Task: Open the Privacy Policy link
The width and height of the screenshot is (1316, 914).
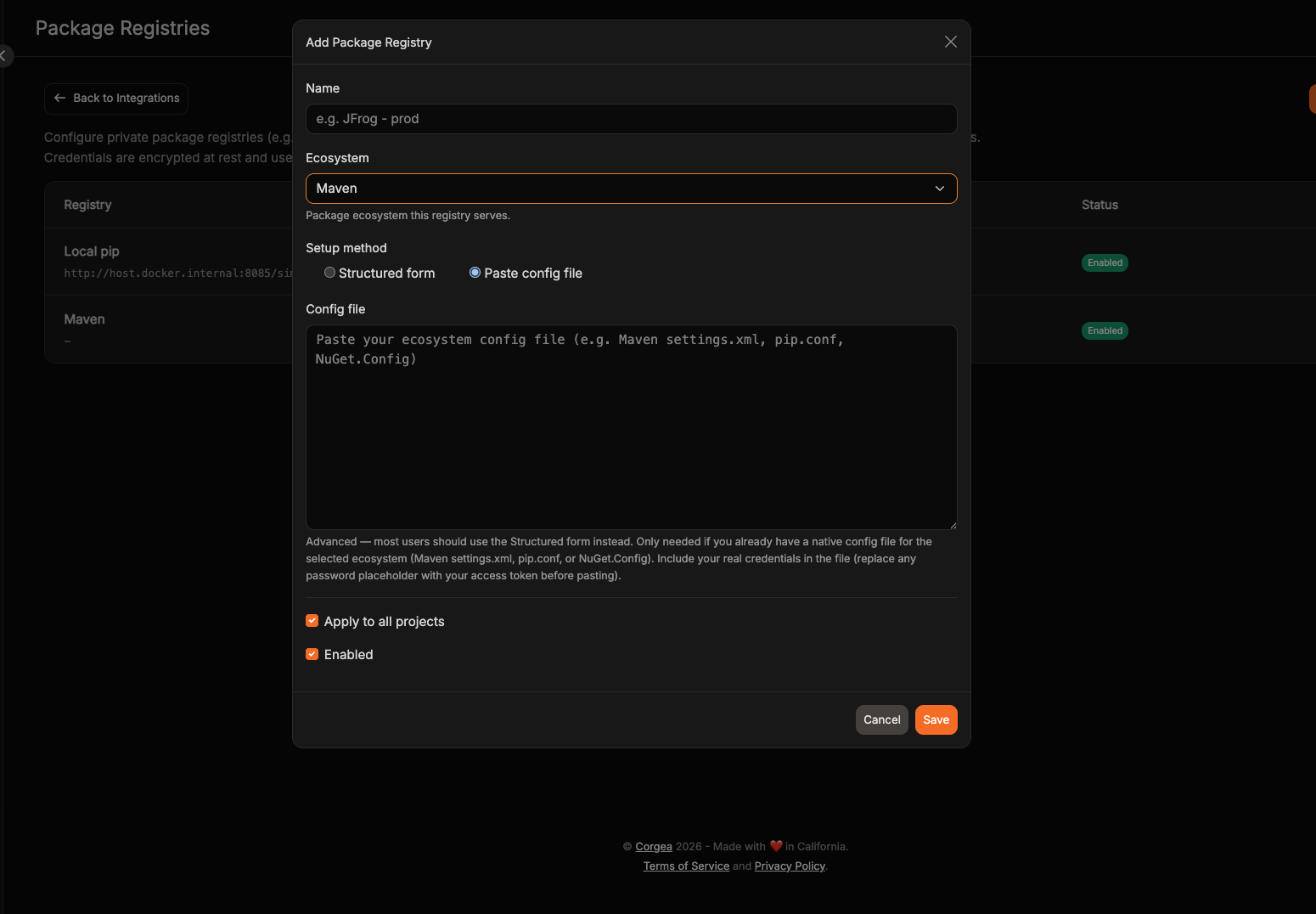Action: pos(790,866)
